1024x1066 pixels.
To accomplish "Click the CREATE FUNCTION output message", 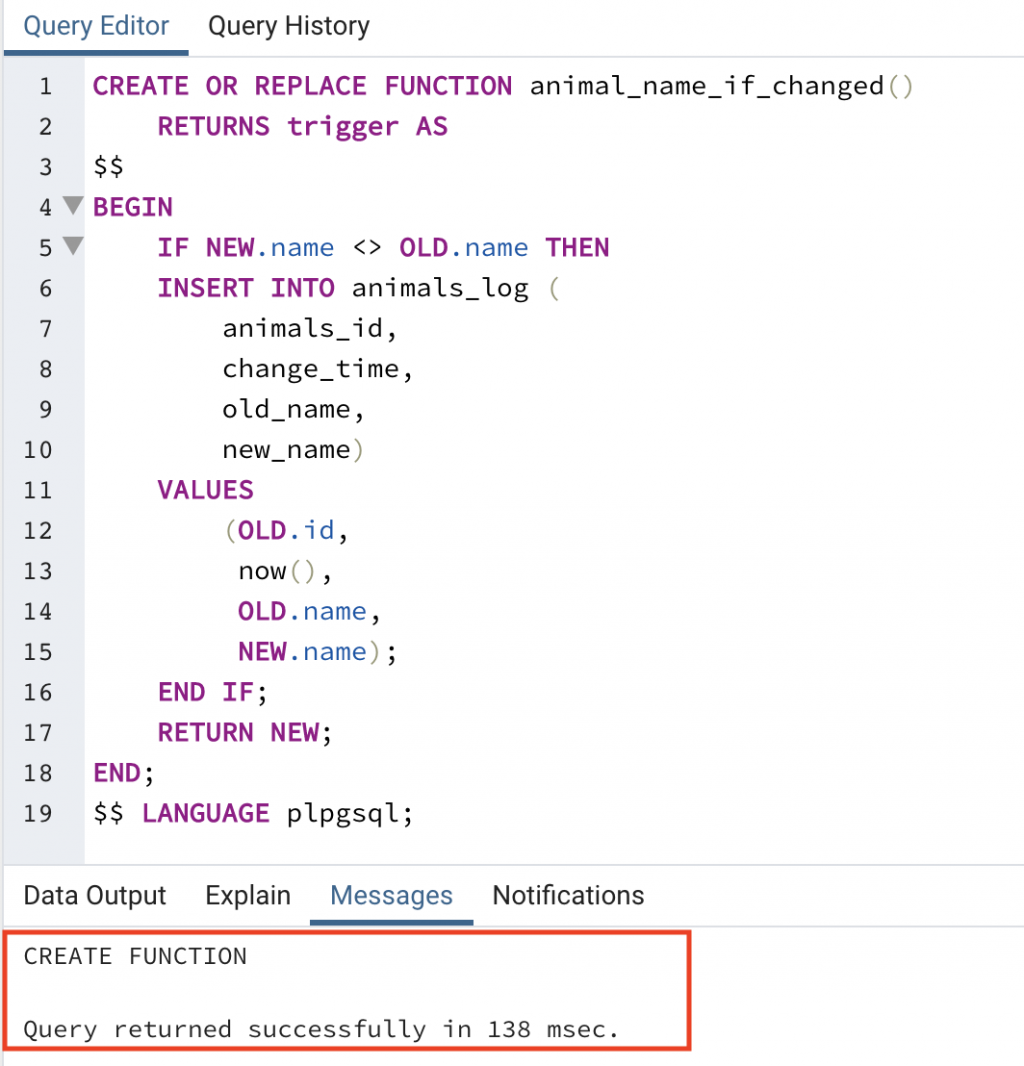I will point(135,957).
